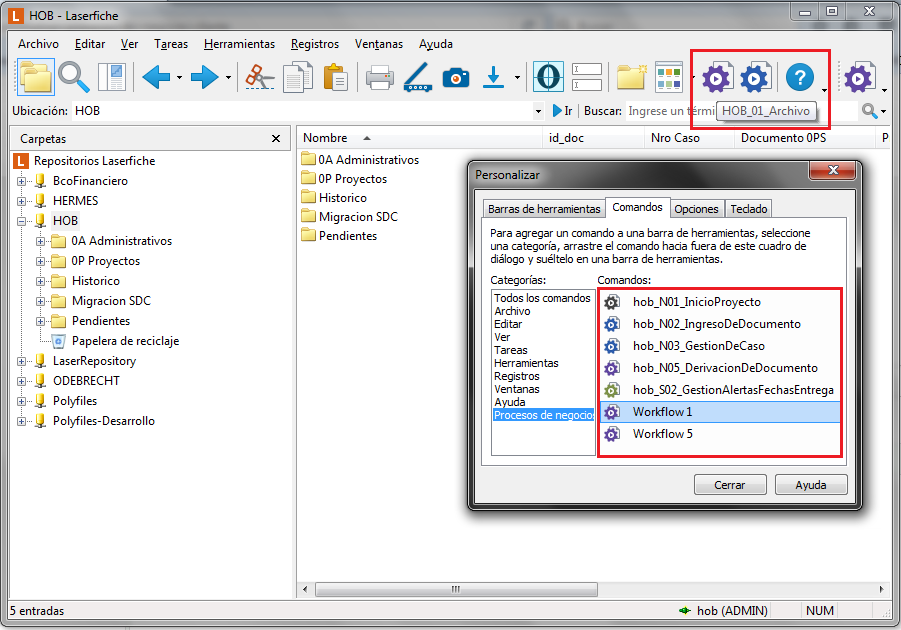The height and width of the screenshot is (630, 901).
Task: Click the blue download arrow toolbar icon
Action: coord(493,77)
